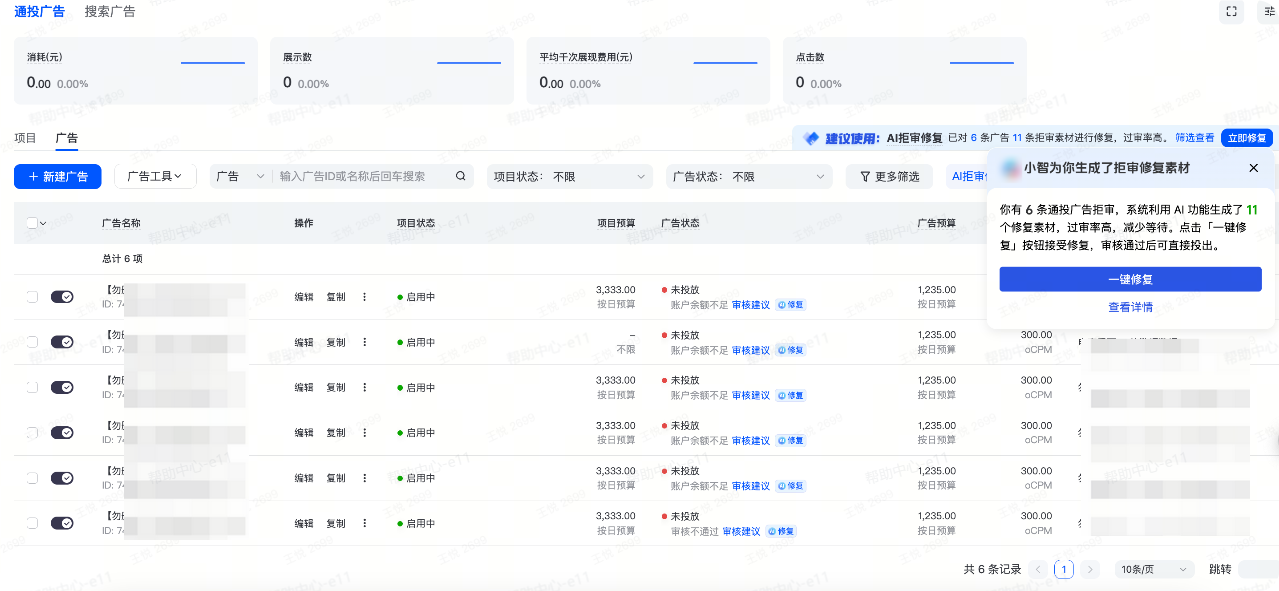The width and height of the screenshot is (1279, 591).
Task: Select the 广告 tab above the table
Action: click(67, 138)
